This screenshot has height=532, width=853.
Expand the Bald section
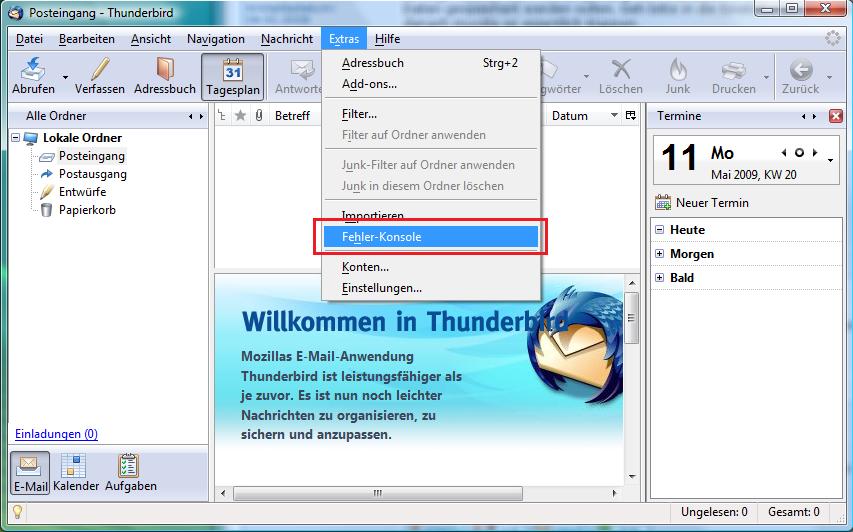[659, 277]
